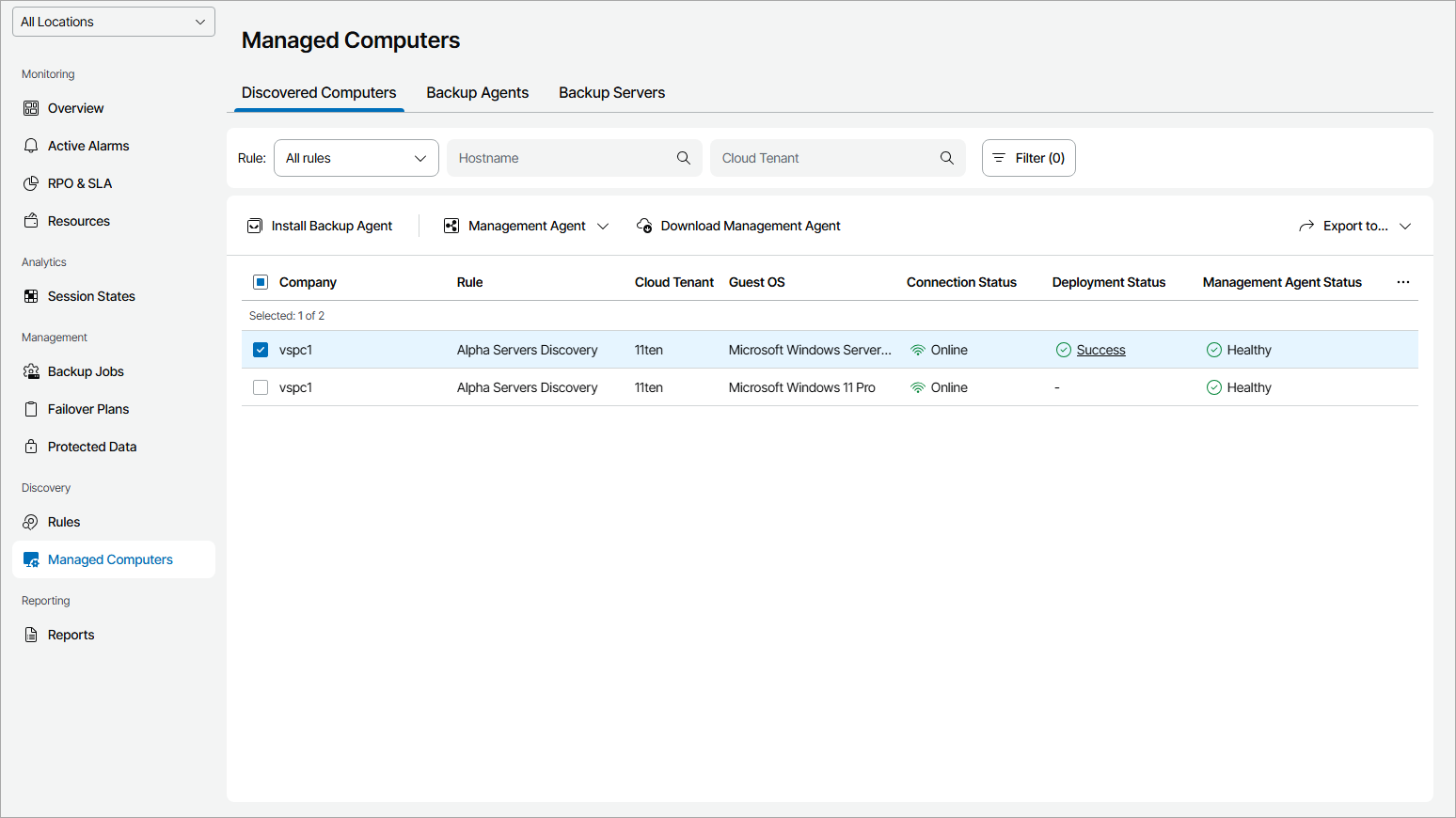Screen dimensions: 1456x818
Task: Expand the All rules dropdown
Action: (x=356, y=158)
